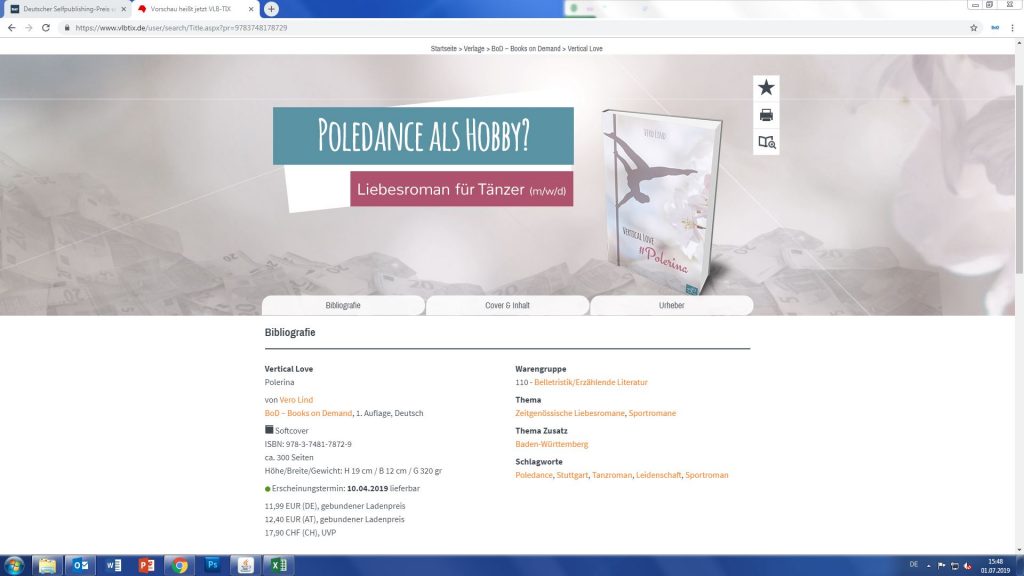Open Chrome from the taskbar

[180, 566]
